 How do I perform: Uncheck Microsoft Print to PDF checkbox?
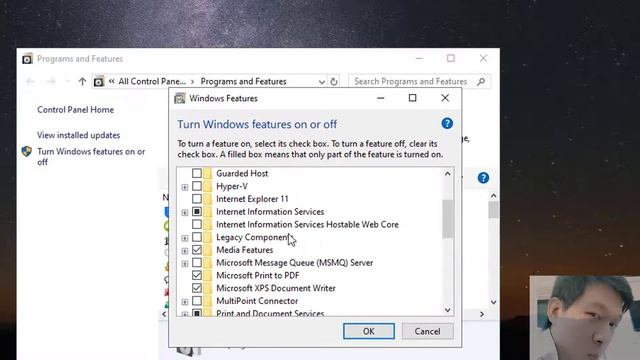click(197, 275)
